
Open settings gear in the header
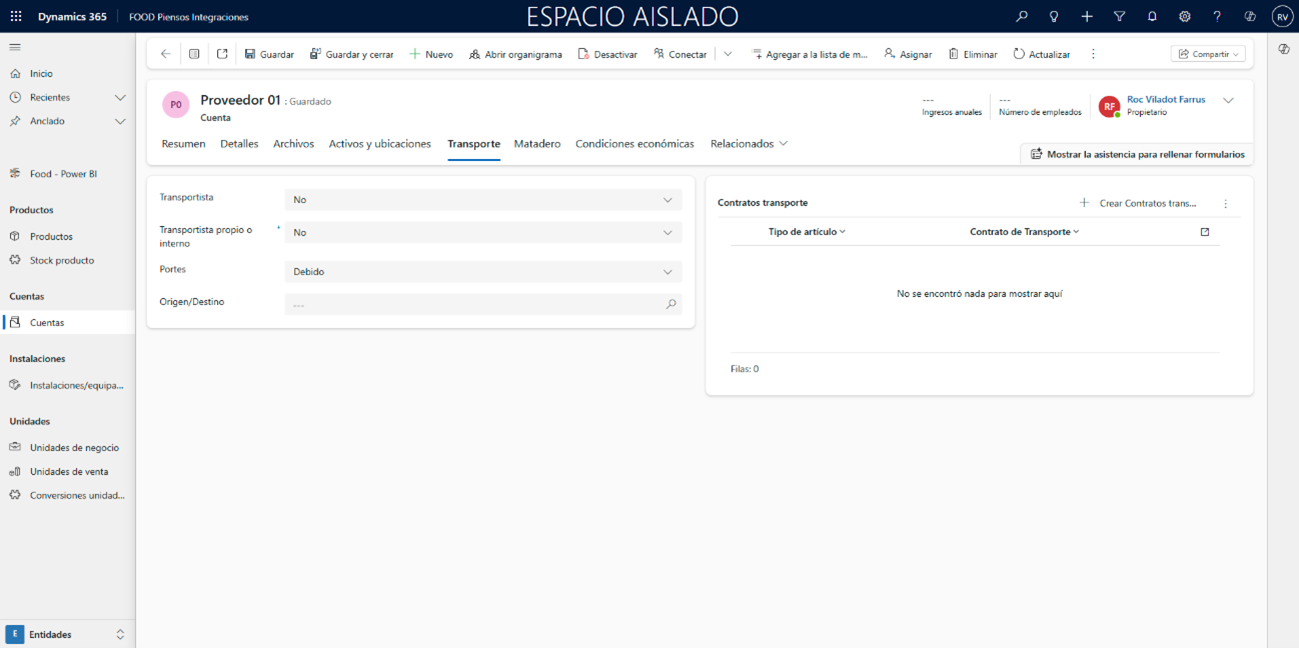1184,17
